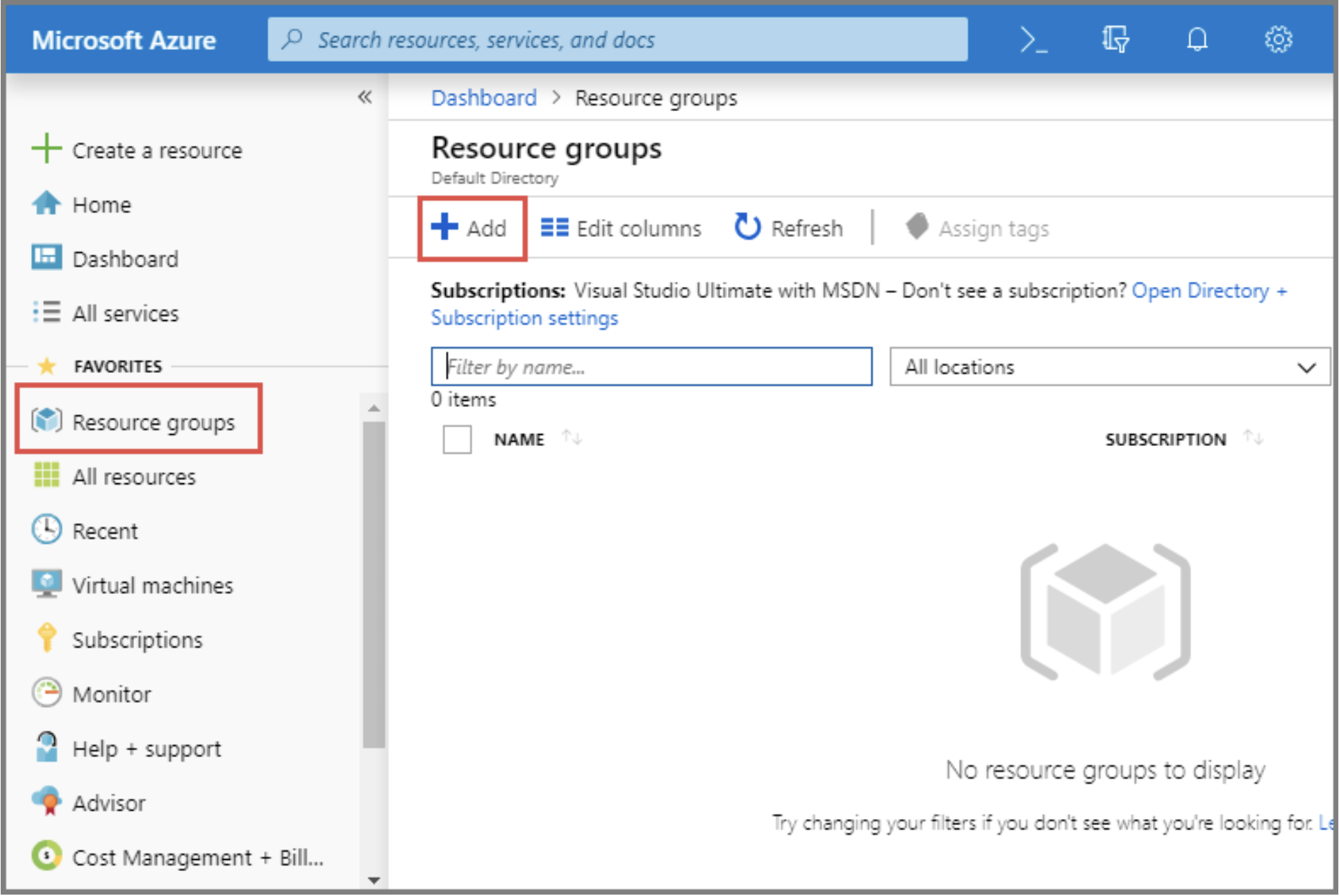Open Subscription settings link
The height and width of the screenshot is (896, 1339).
click(524, 318)
